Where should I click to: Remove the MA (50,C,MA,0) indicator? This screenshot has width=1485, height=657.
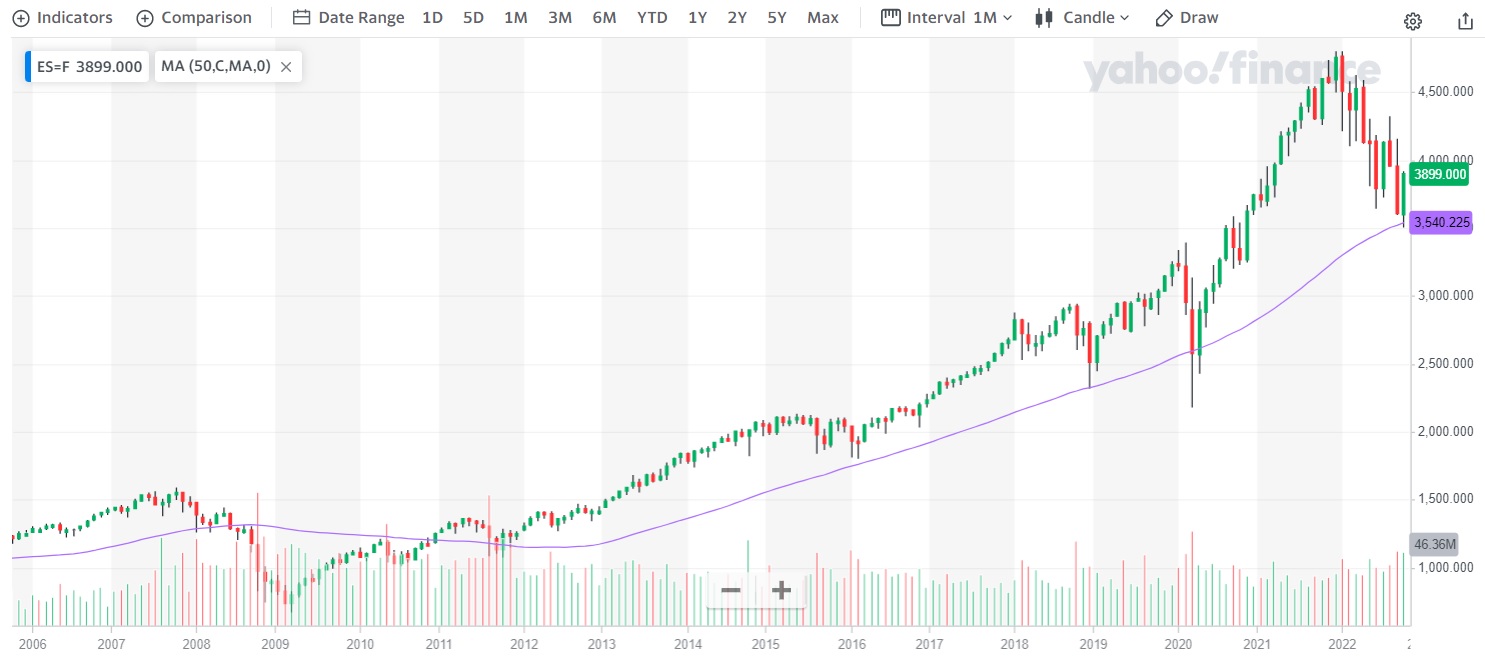pyautogui.click(x=286, y=67)
